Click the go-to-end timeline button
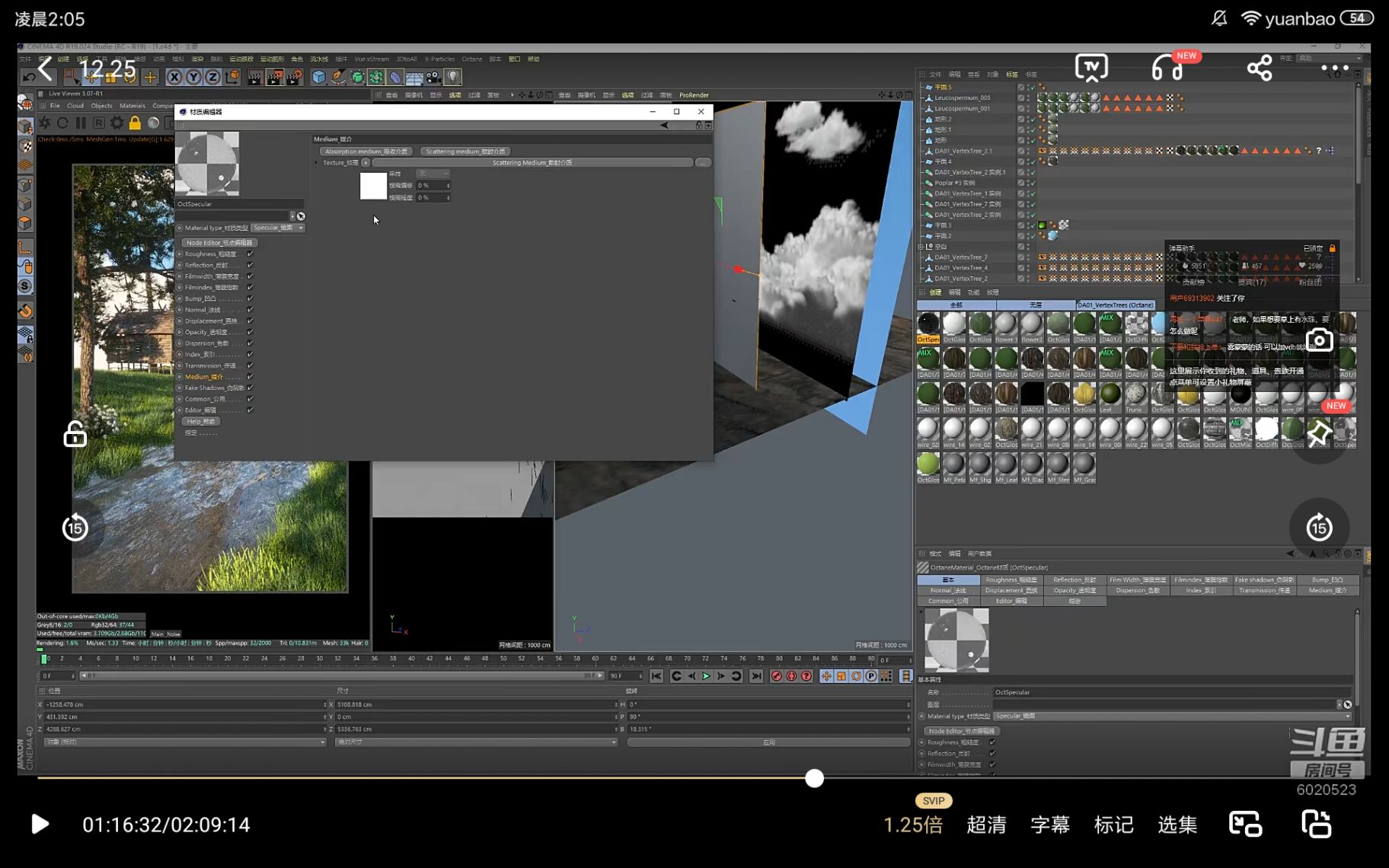 [756, 676]
